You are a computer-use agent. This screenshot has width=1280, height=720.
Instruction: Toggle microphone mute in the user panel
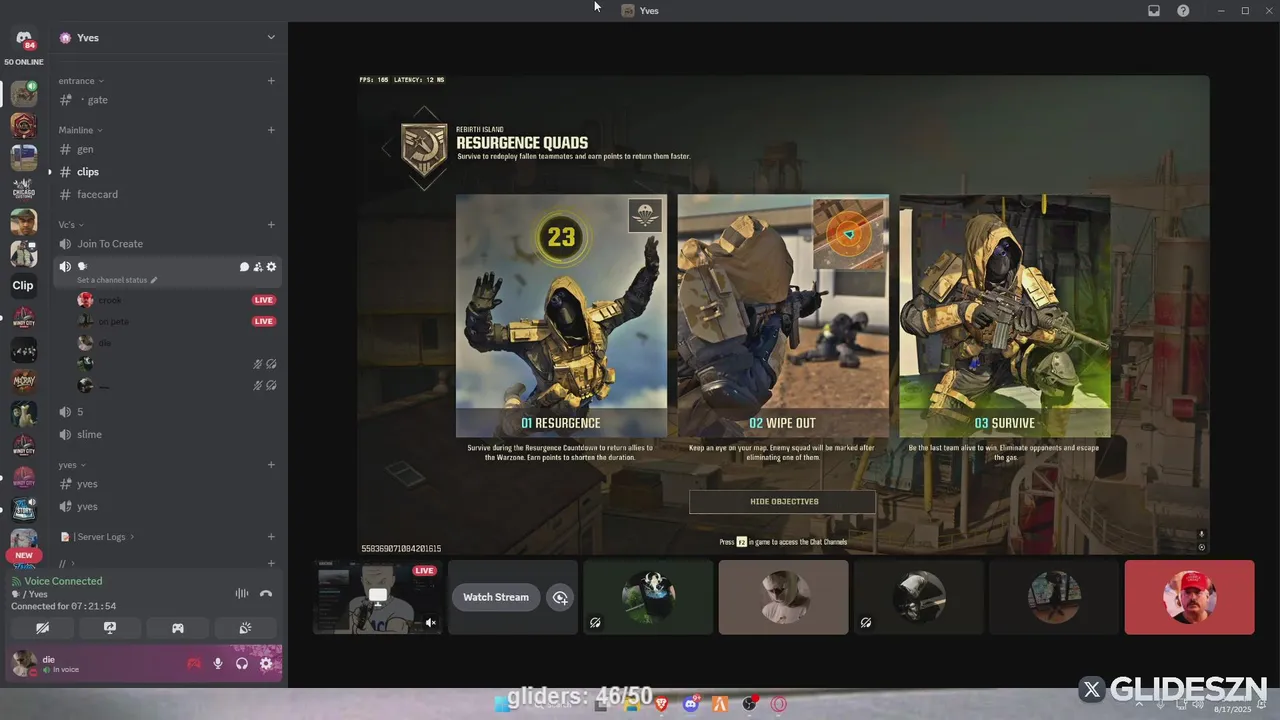(218, 663)
